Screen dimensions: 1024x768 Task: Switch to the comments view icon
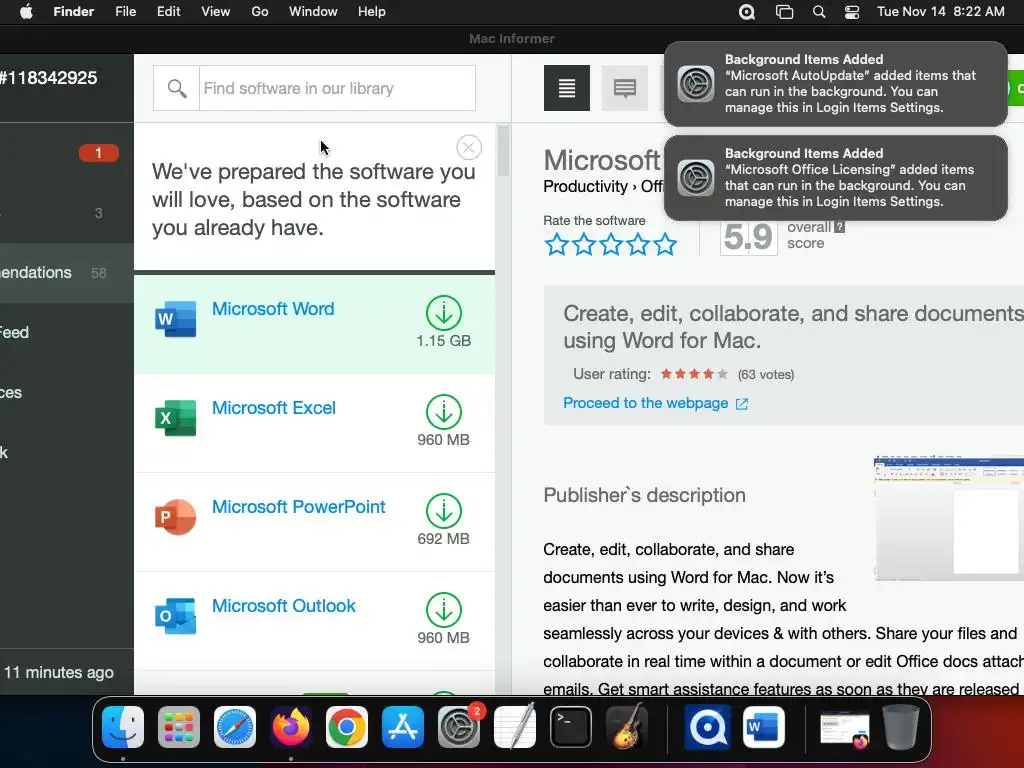625,88
